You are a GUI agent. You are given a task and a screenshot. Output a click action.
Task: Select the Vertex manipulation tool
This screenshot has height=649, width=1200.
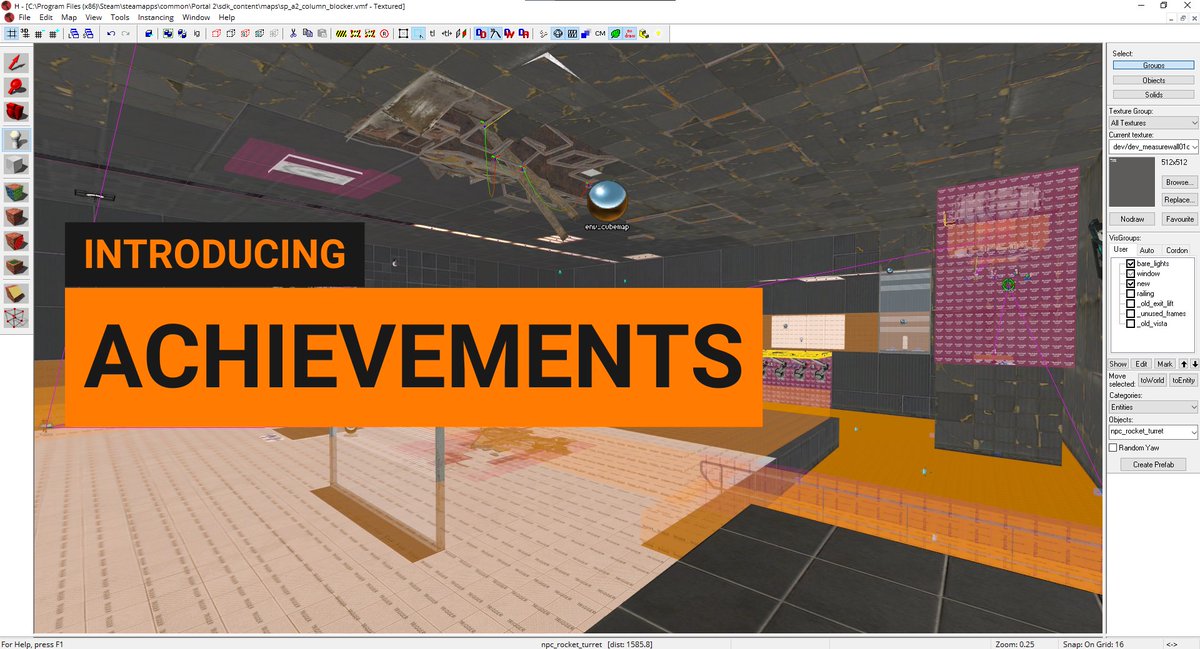[x=14, y=318]
